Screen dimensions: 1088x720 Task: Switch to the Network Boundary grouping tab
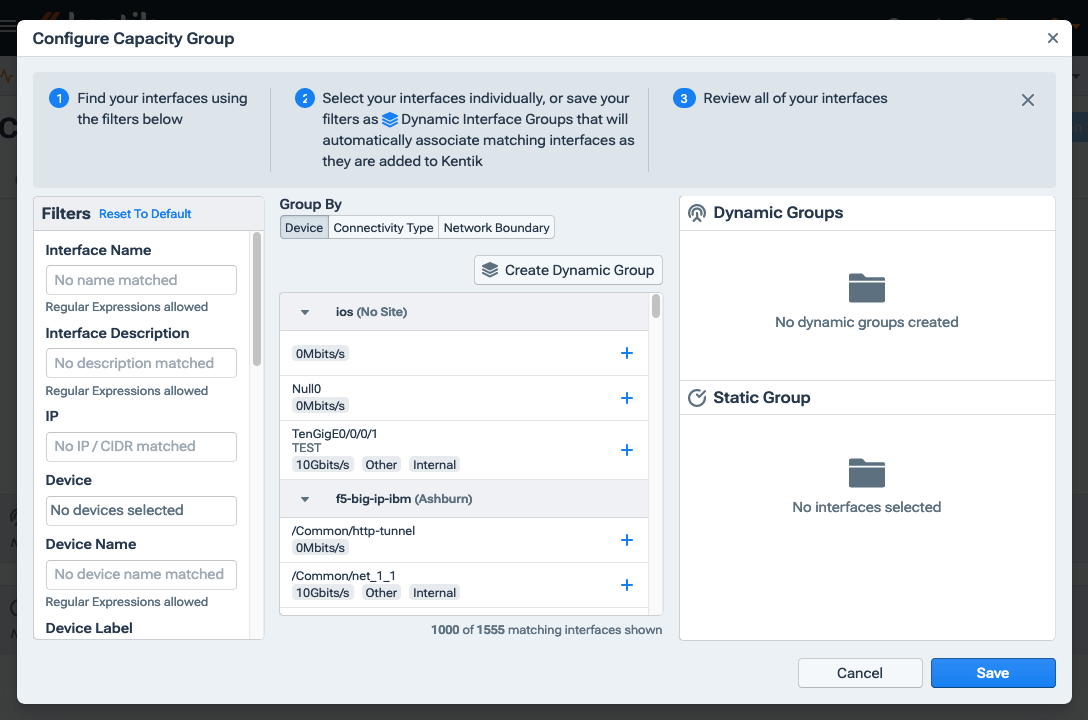click(x=496, y=227)
